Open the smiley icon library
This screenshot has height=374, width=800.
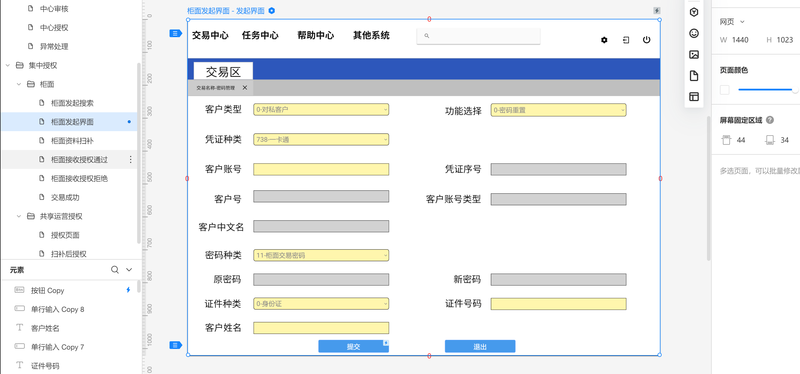694,33
